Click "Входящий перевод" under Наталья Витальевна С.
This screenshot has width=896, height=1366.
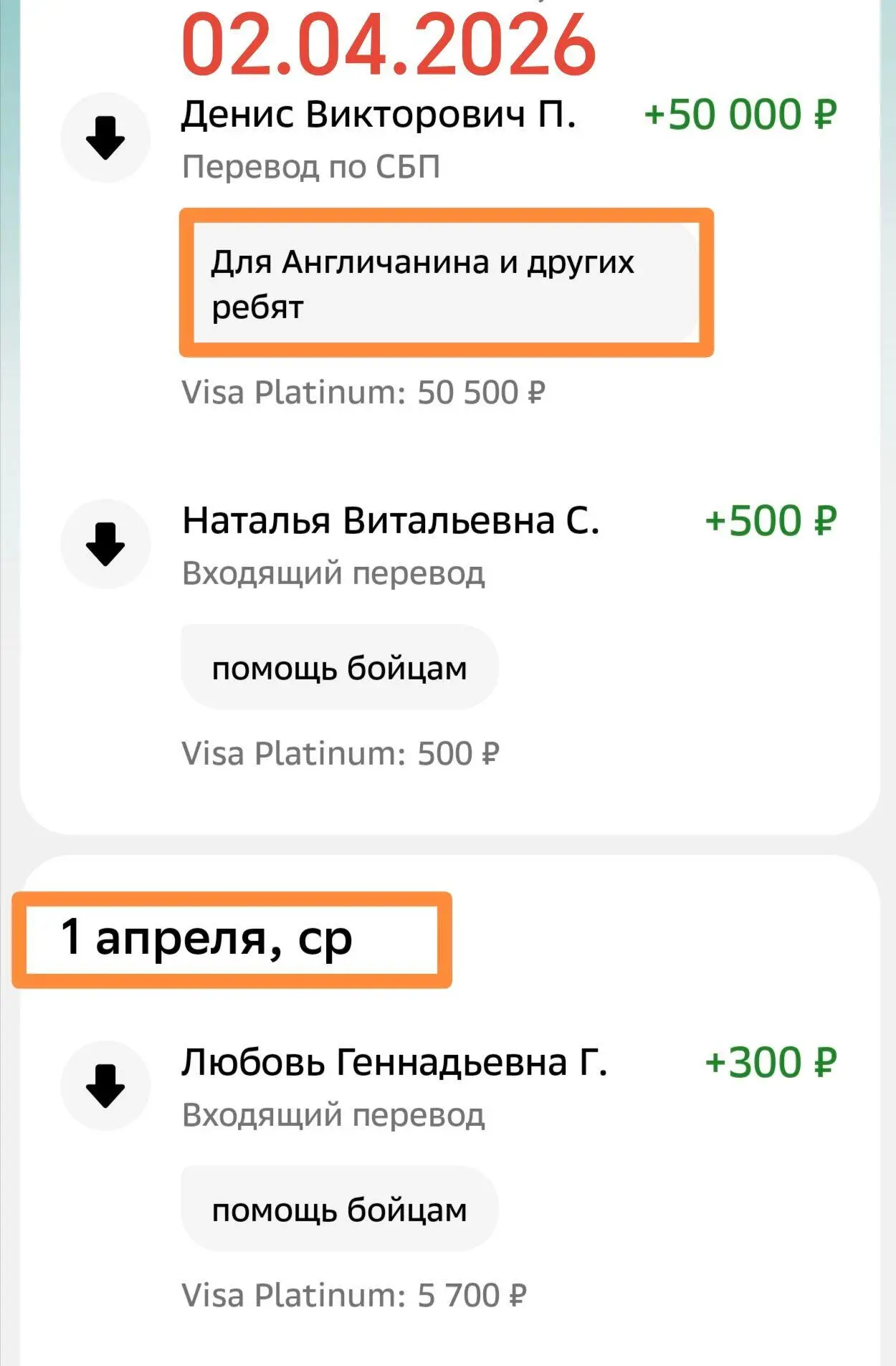[x=333, y=573]
